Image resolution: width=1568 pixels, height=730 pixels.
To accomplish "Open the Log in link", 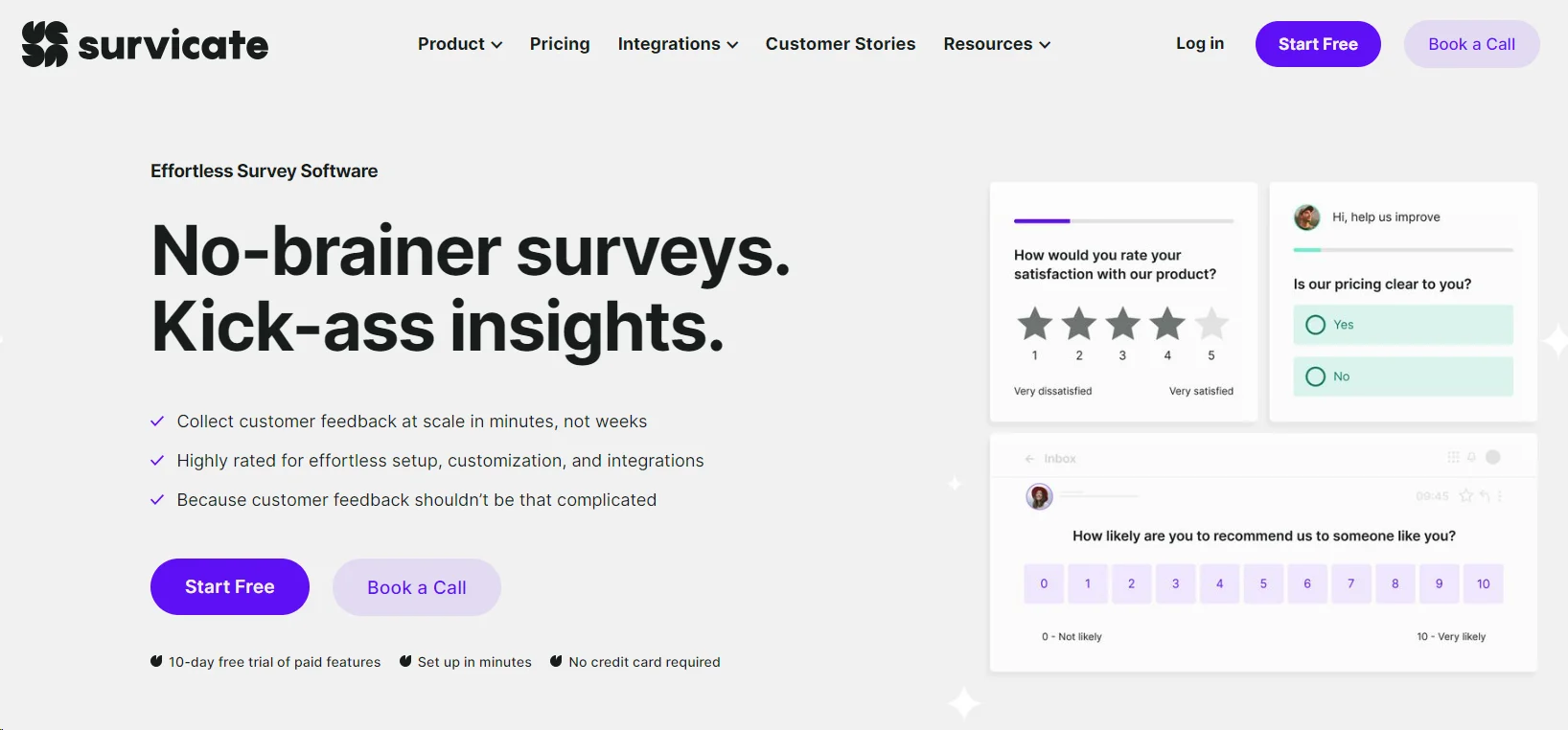I will point(1199,43).
